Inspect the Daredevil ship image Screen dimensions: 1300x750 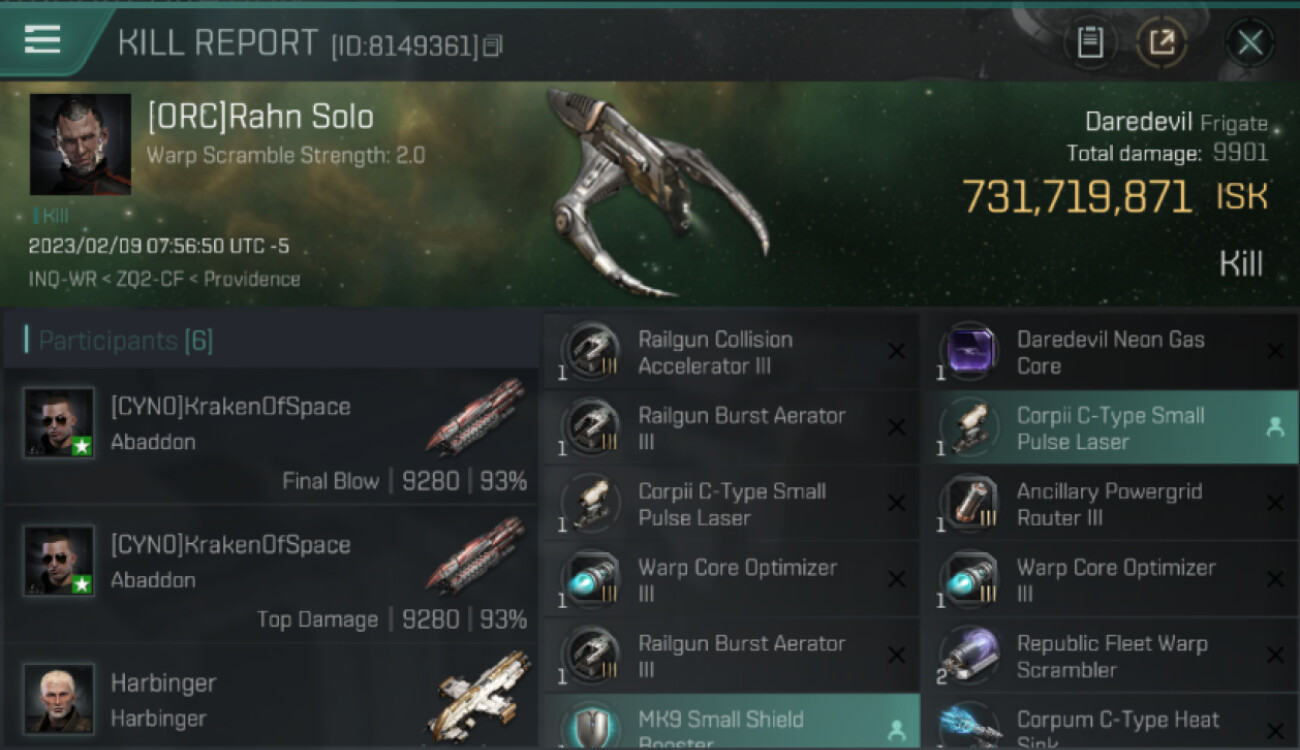(x=655, y=192)
